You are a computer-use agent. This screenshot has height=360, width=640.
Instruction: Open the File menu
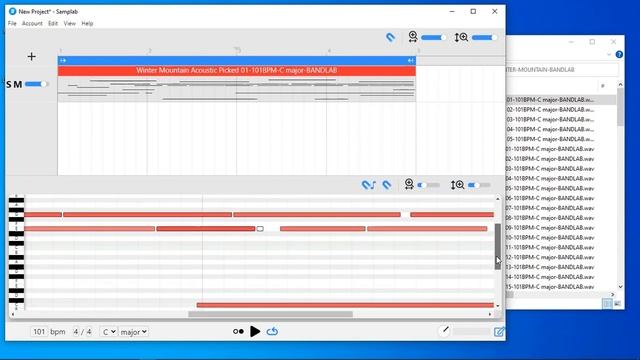(12, 23)
